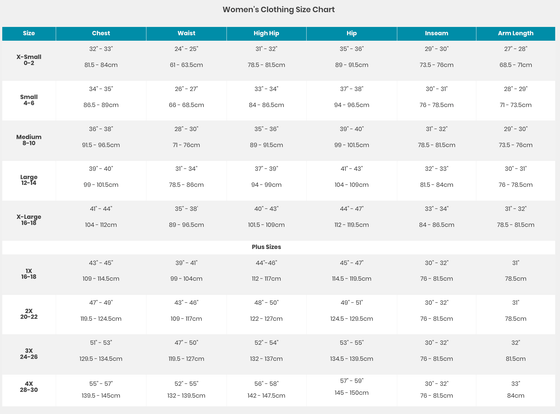Screen dimensions: 560x414
Task: Select the 1X 16-18 row label
Action: (29, 274)
